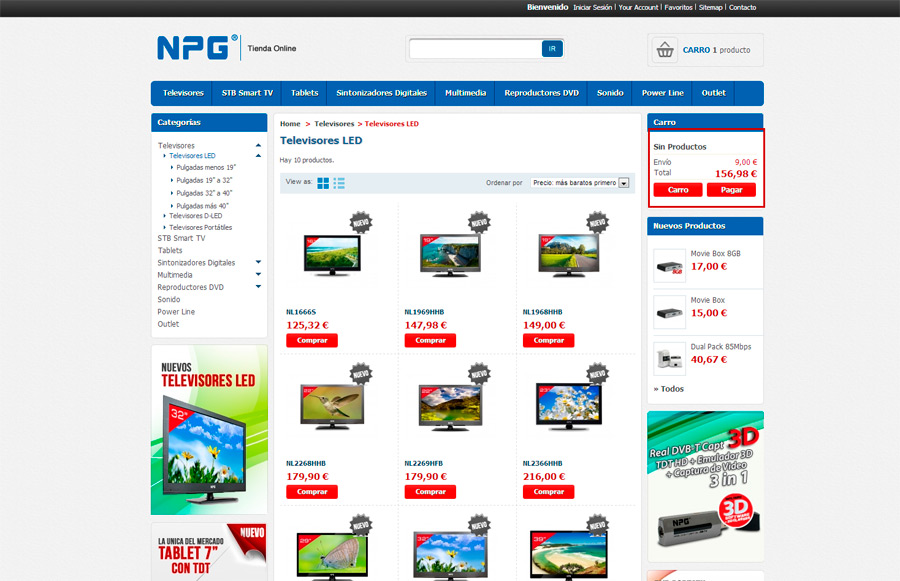Screen dimensions: 900x581
Task: Open the Reproductores DVD menu tab
Action: [541, 93]
